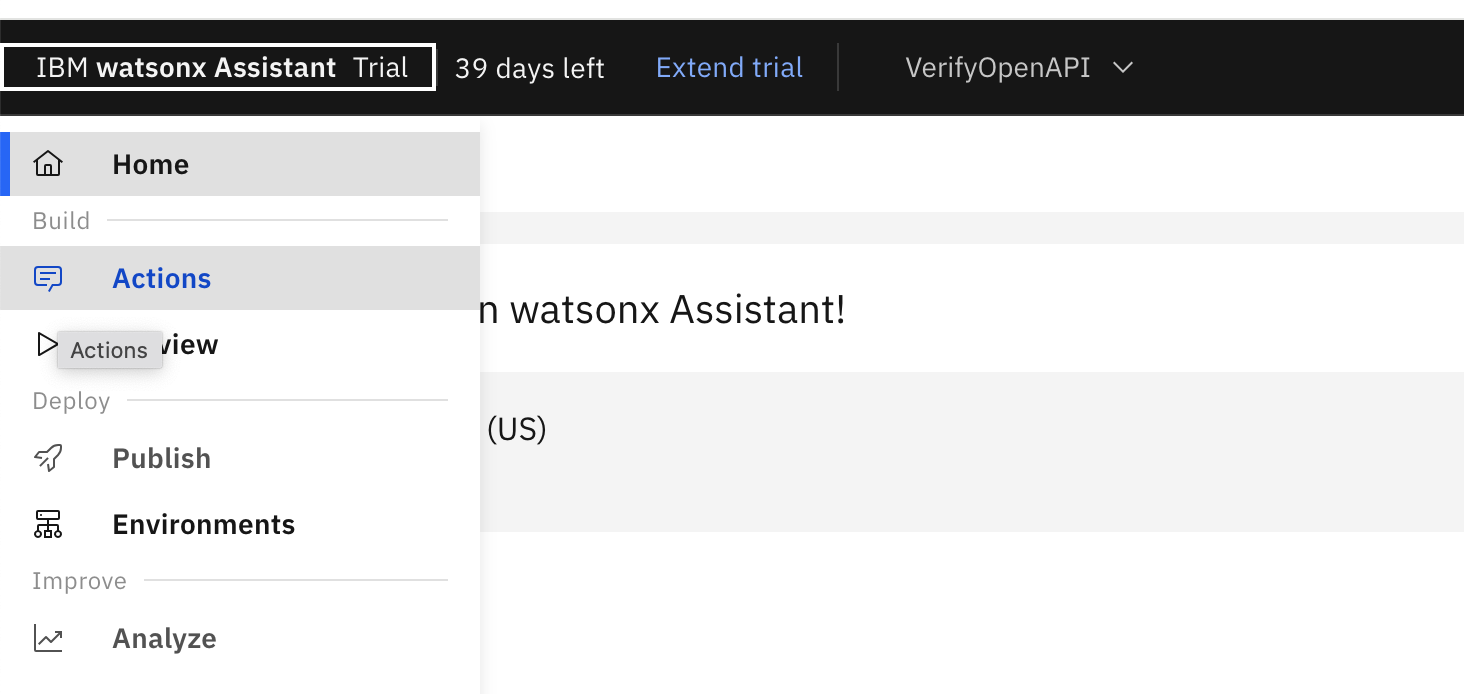This screenshot has height=694, width=1464.
Task: Click the Home house icon
Action: [x=48, y=164]
